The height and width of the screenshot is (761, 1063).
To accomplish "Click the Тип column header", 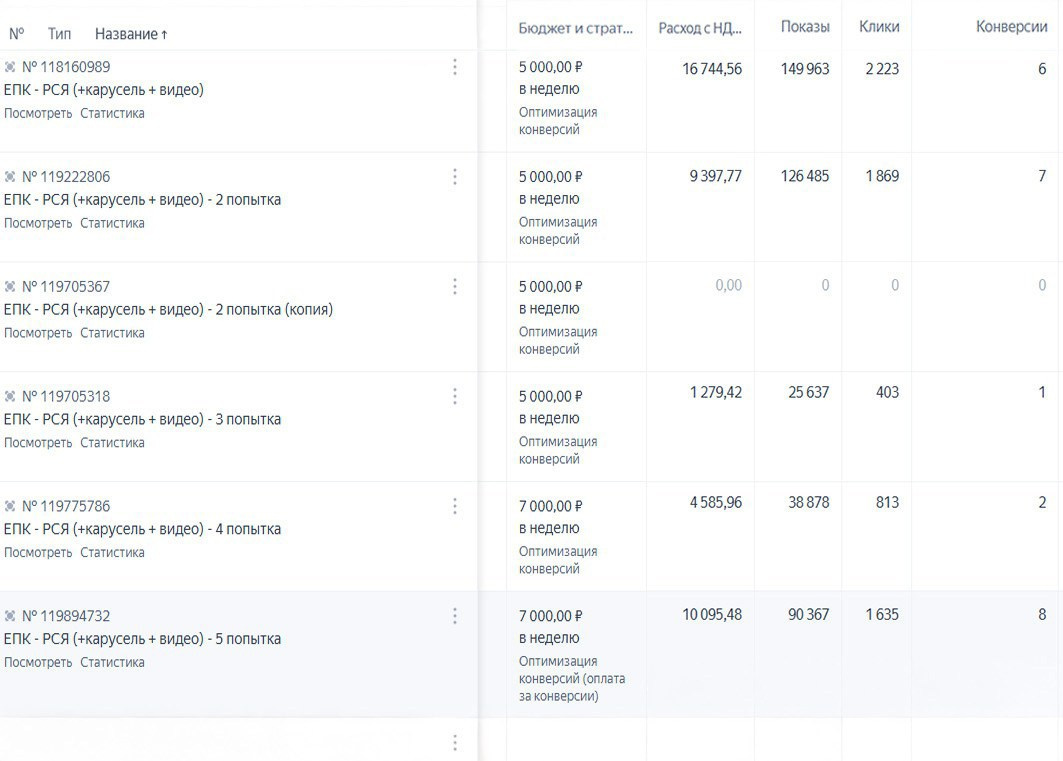I will tap(59, 34).
